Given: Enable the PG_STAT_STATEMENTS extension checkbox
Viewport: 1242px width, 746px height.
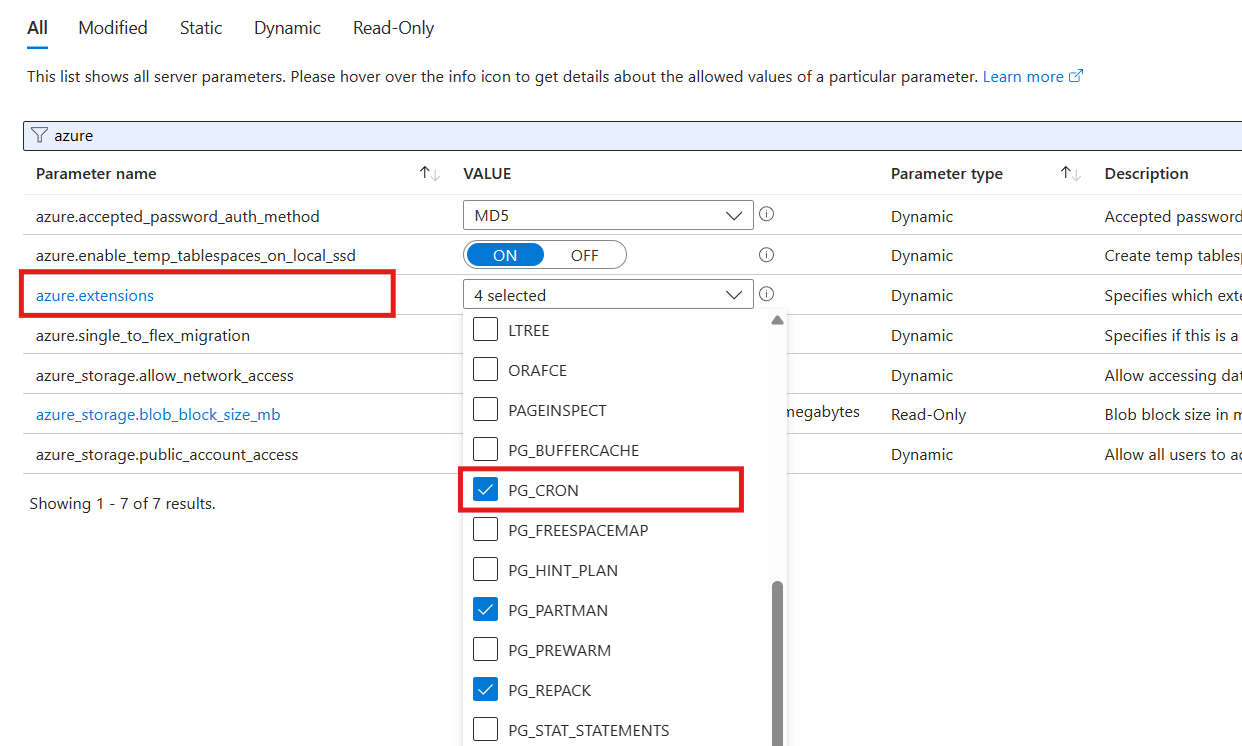Looking at the screenshot, I should [x=485, y=729].
